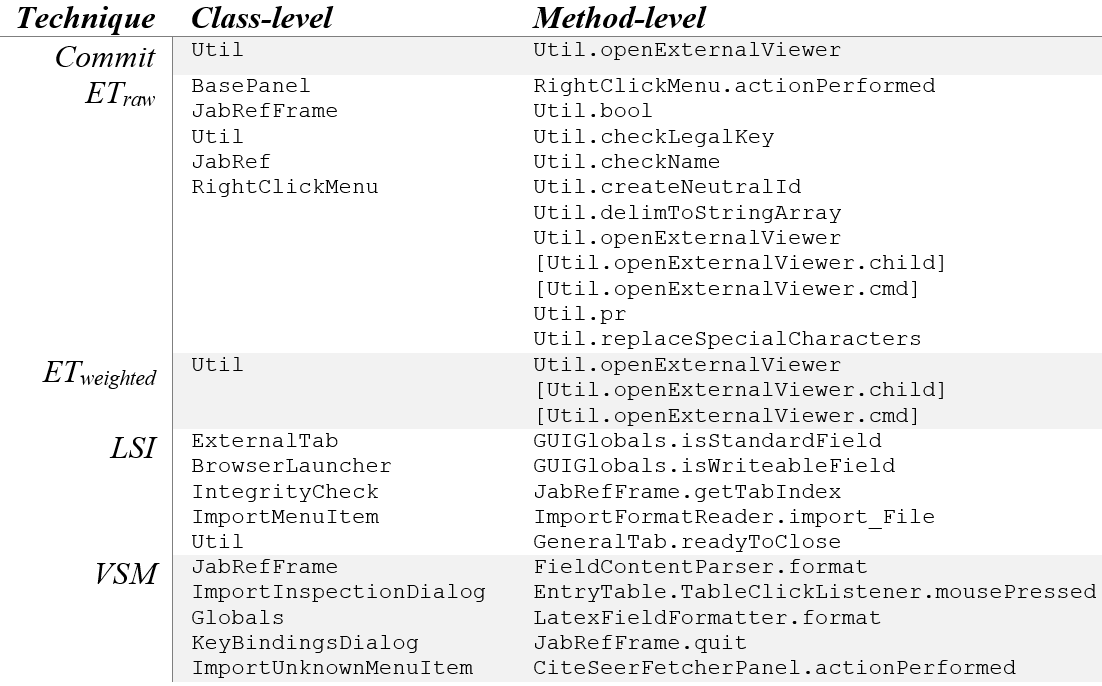Click the BasePanel class entry
Image resolution: width=1102 pixels, height=686 pixels.
tap(250, 86)
